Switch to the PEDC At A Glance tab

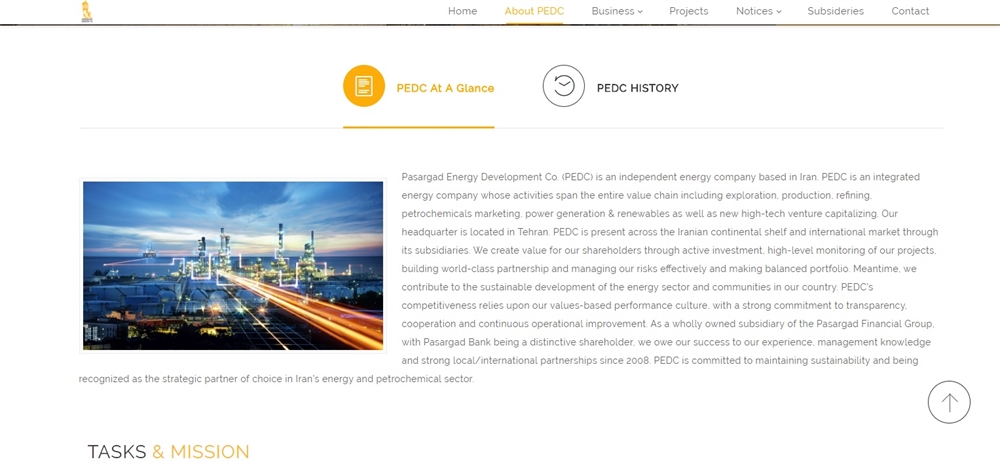[x=445, y=88]
